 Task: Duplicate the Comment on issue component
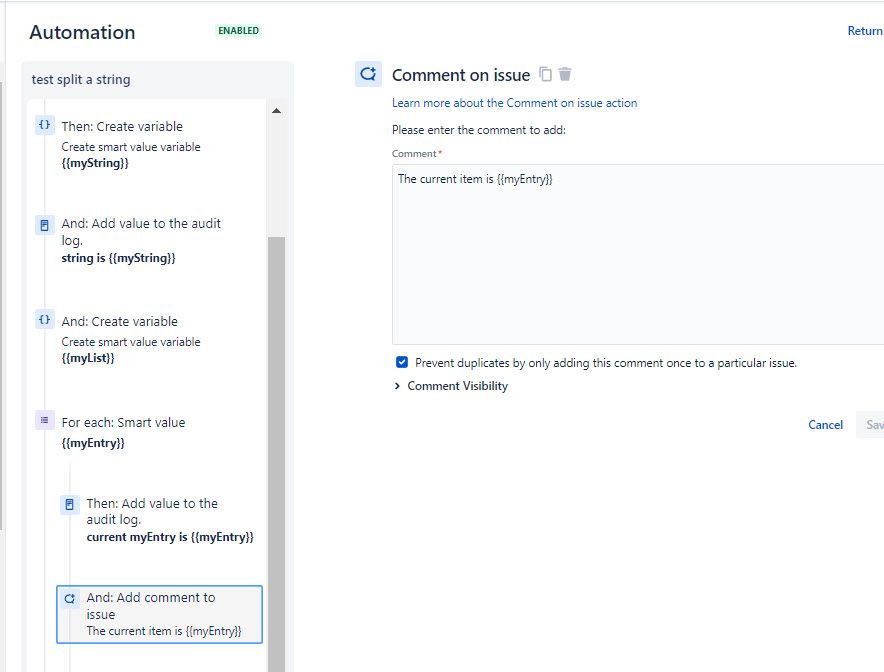(x=545, y=74)
